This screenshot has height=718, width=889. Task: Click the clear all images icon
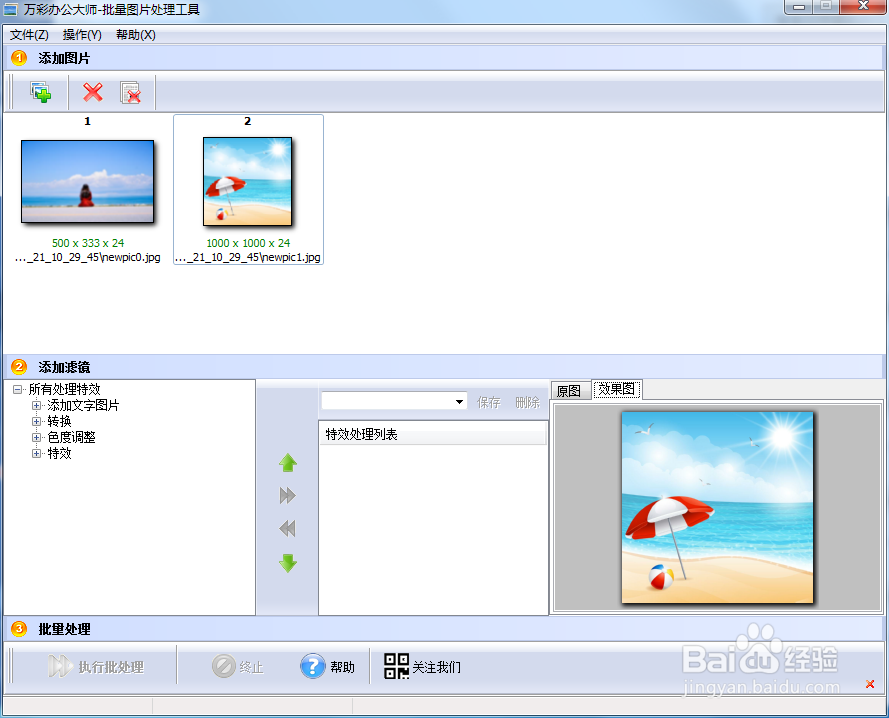(130, 92)
